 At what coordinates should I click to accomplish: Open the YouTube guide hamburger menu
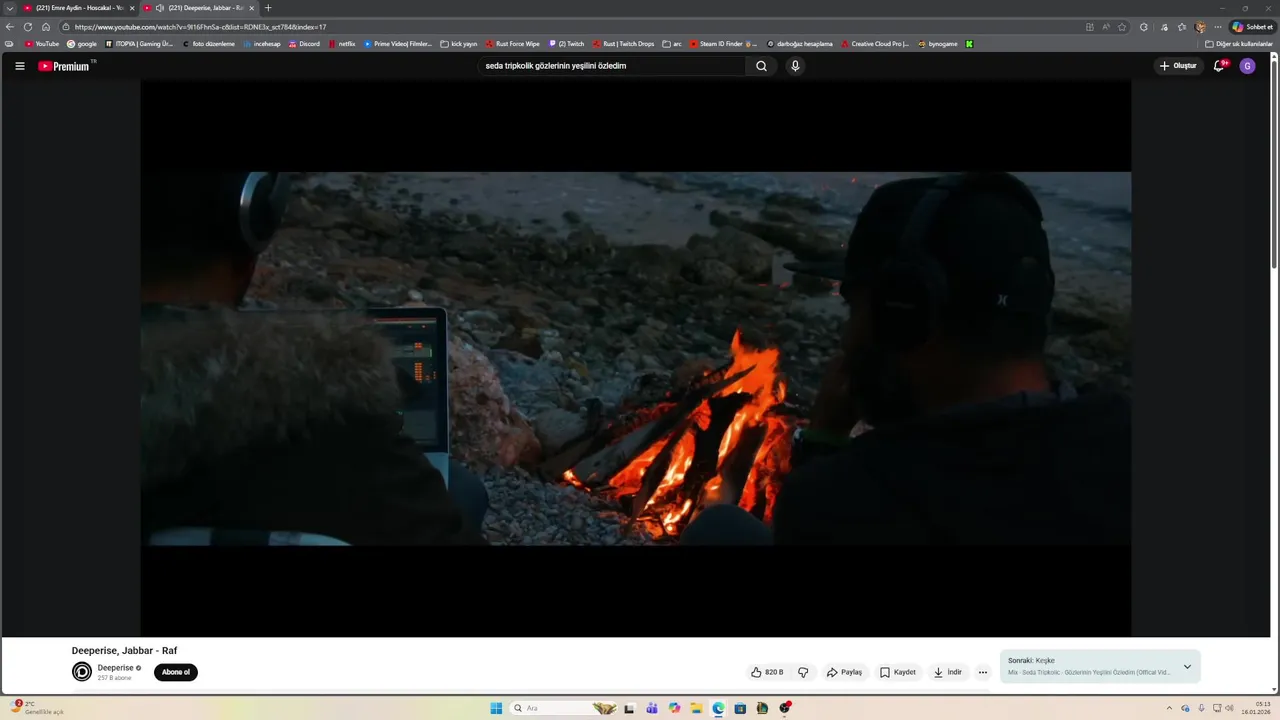[19, 66]
